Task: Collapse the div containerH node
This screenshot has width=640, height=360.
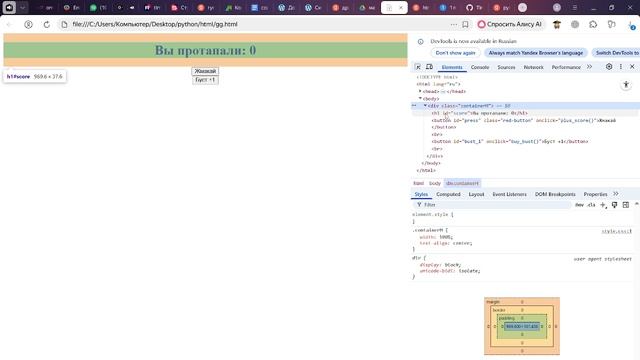Action: (x=425, y=106)
